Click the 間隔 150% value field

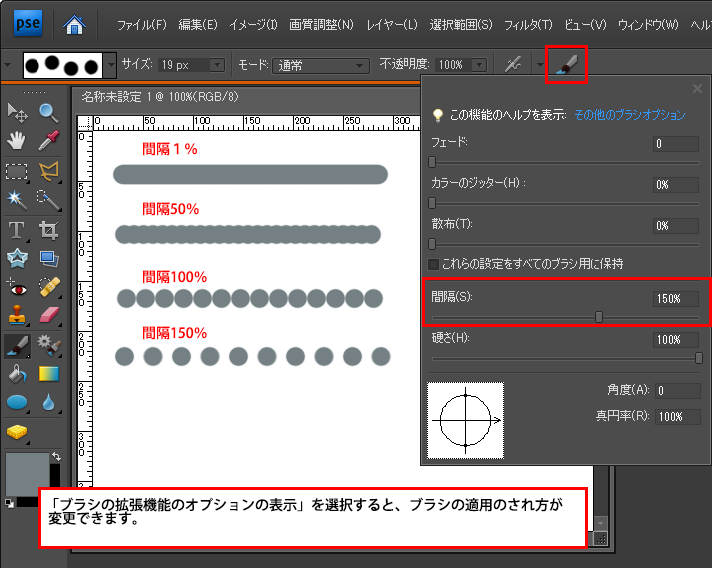coord(676,299)
